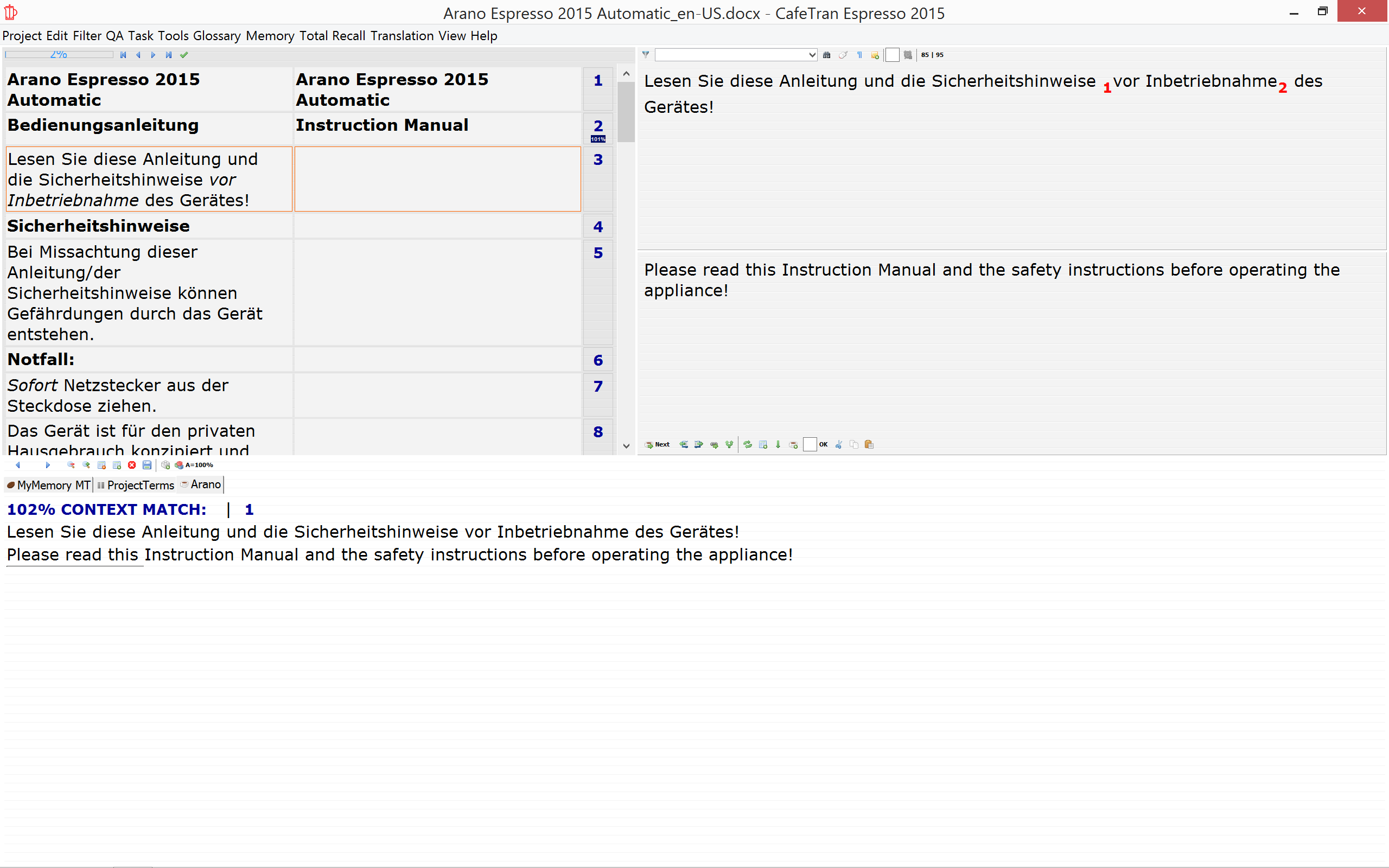Switch to the ProjectTerms tab
Viewport: 1389px width, 868px height.
tap(136, 485)
